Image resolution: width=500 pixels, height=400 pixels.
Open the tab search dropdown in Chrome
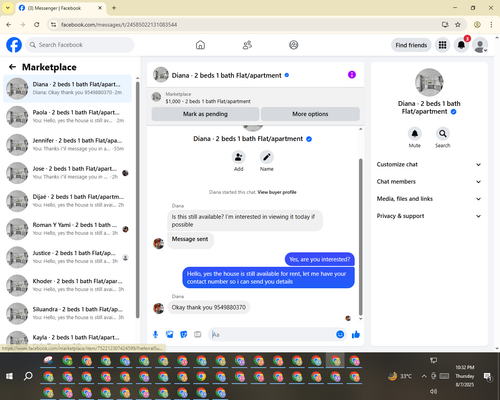(x=8, y=8)
